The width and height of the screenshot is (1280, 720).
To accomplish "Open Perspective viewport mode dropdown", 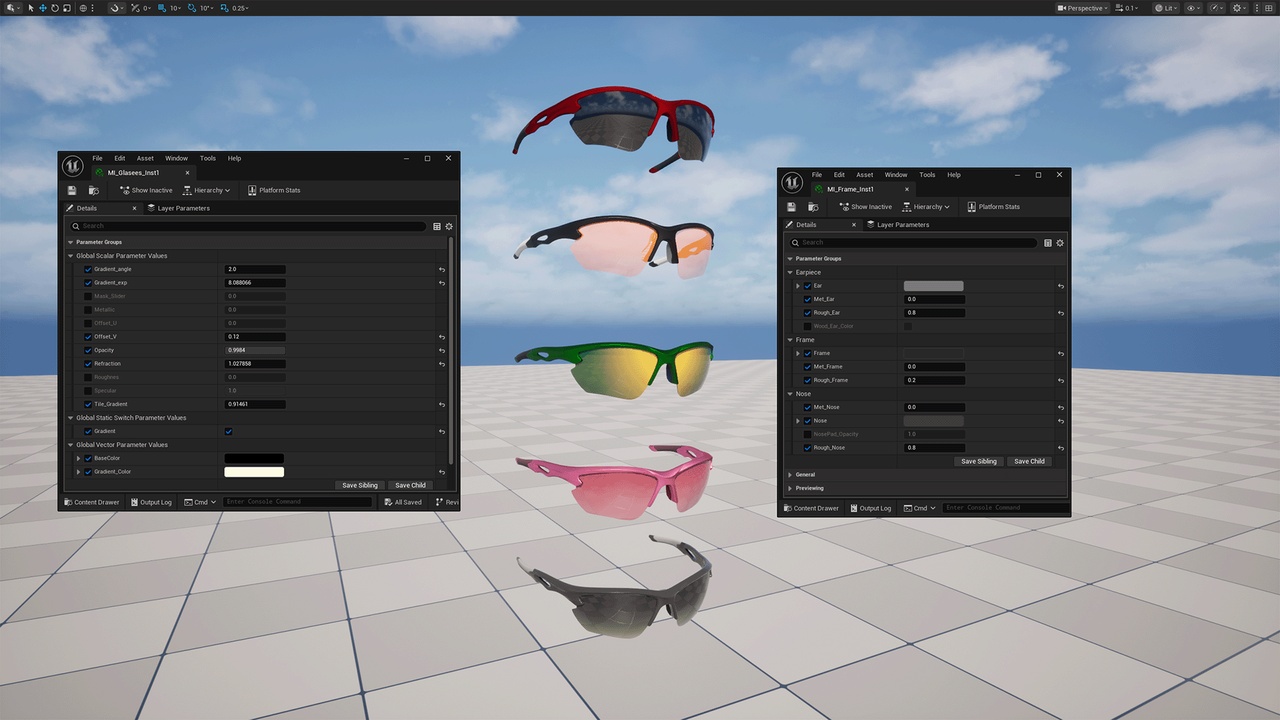I will point(1084,8).
